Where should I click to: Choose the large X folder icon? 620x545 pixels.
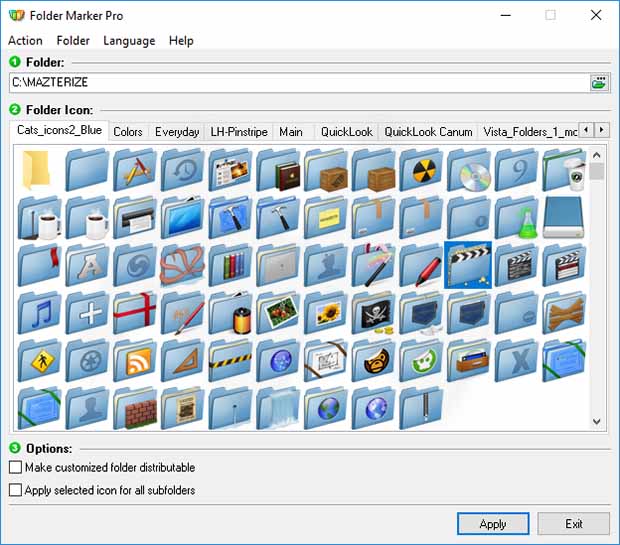pos(516,360)
